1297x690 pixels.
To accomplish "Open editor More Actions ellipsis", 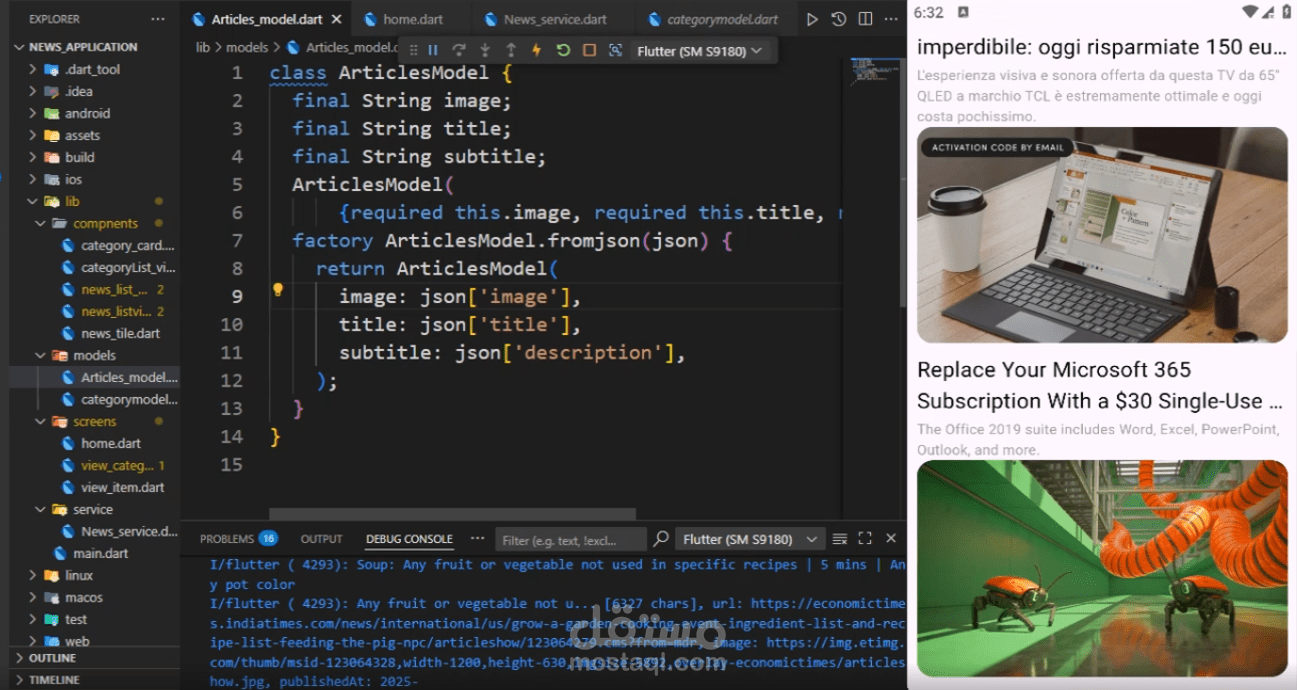I will pos(891,19).
